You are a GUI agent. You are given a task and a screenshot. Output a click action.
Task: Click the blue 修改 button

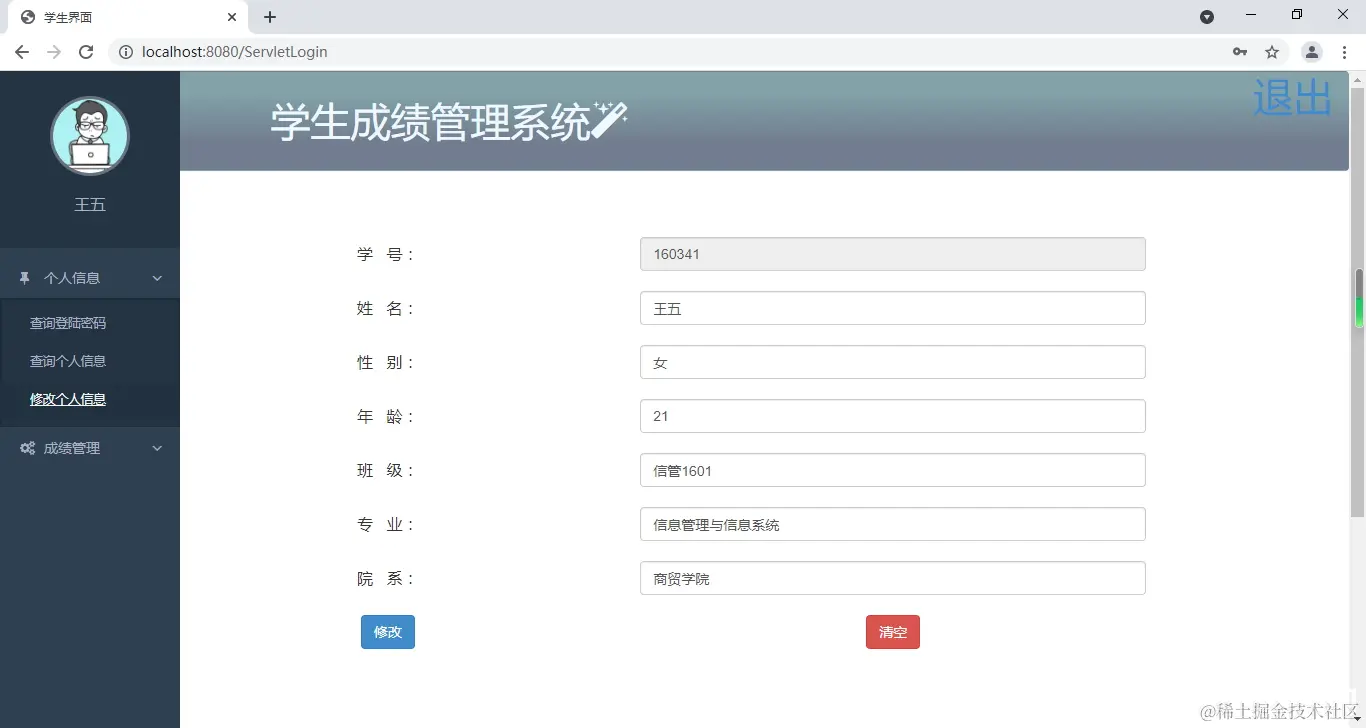pos(388,632)
